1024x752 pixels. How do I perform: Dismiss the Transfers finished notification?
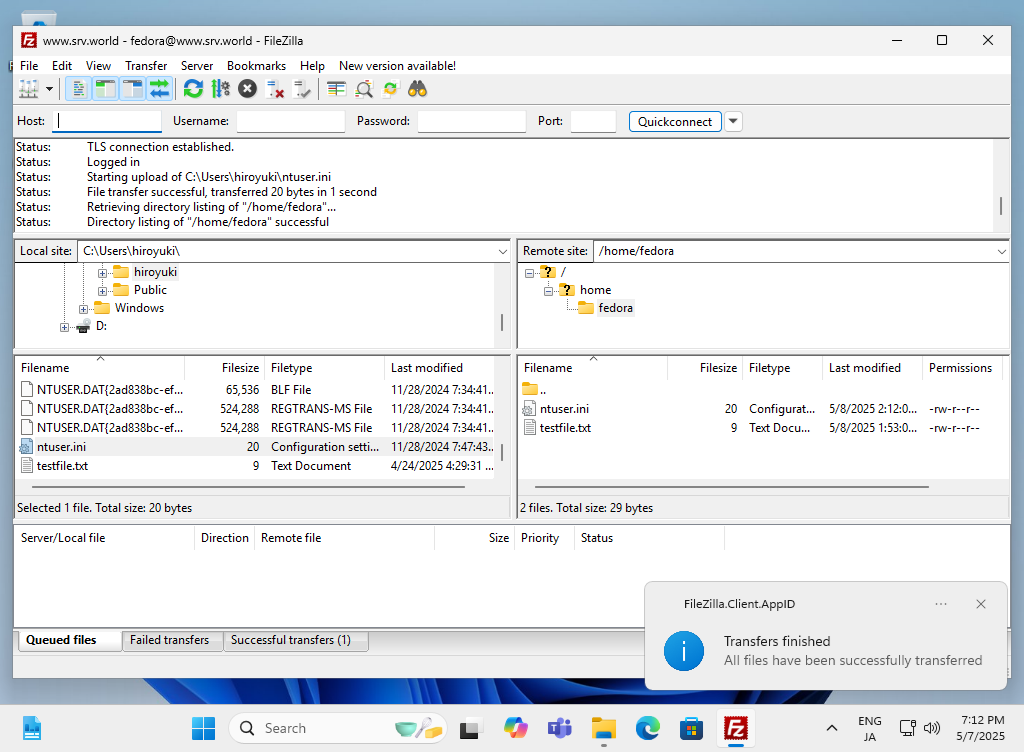point(981,604)
